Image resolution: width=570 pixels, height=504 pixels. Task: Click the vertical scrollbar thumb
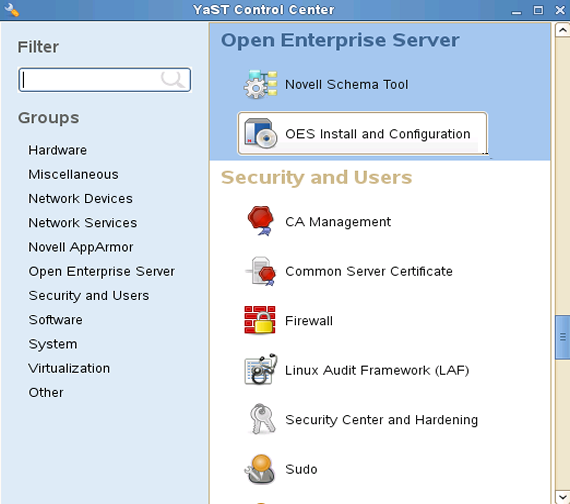562,337
